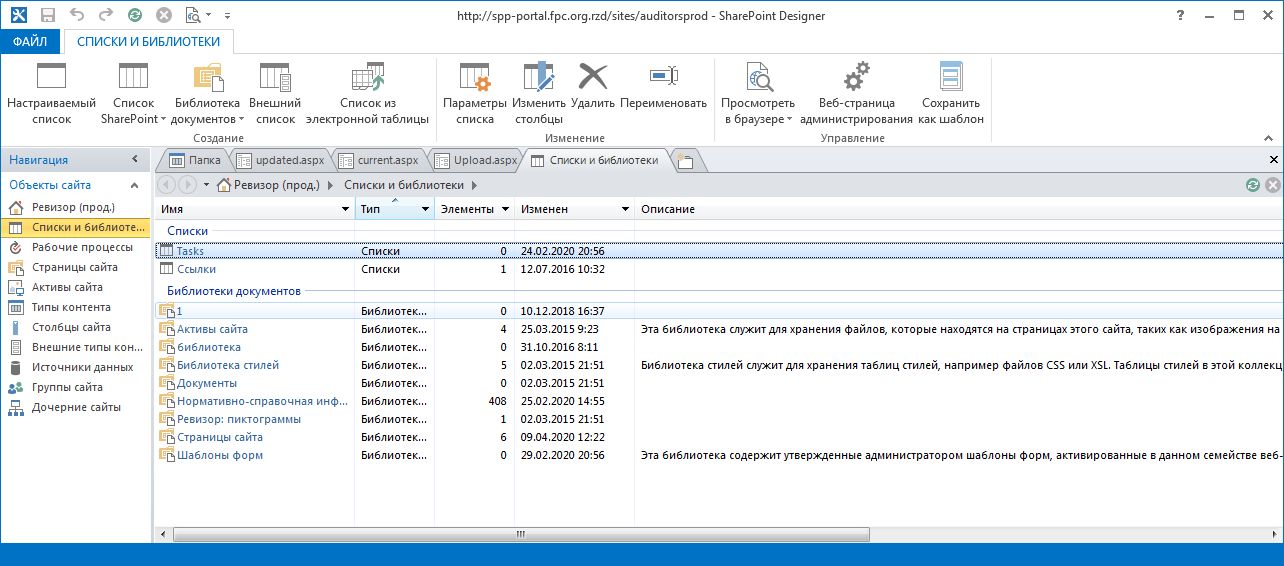Screen dimensions: 1284x566
Task: Click the Save icon in the quick access toolbar
Action: [x=47, y=15]
